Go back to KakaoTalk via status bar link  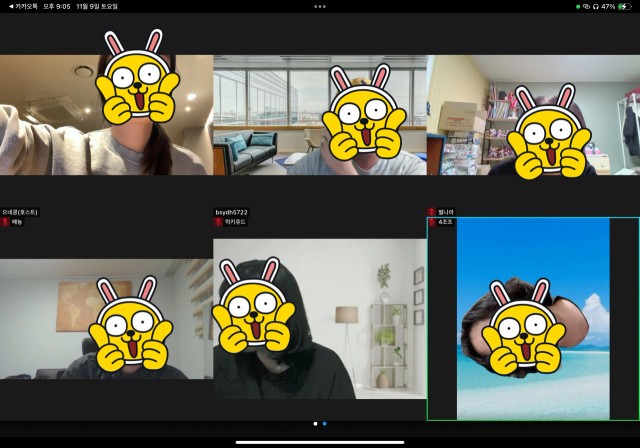coord(23,7)
